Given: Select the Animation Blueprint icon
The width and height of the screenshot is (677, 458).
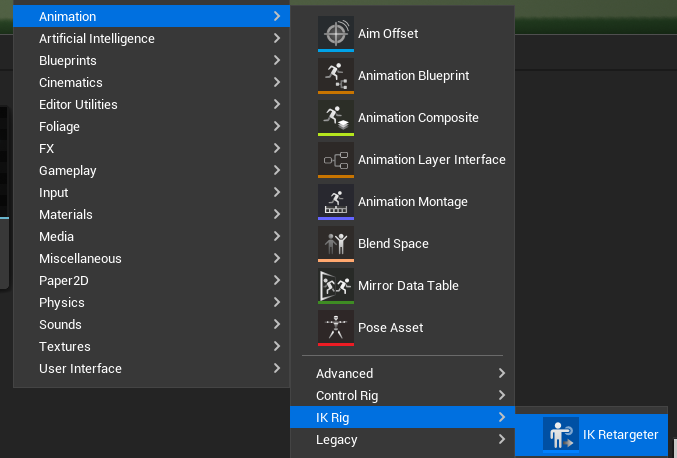Looking at the screenshot, I should coord(335,75).
